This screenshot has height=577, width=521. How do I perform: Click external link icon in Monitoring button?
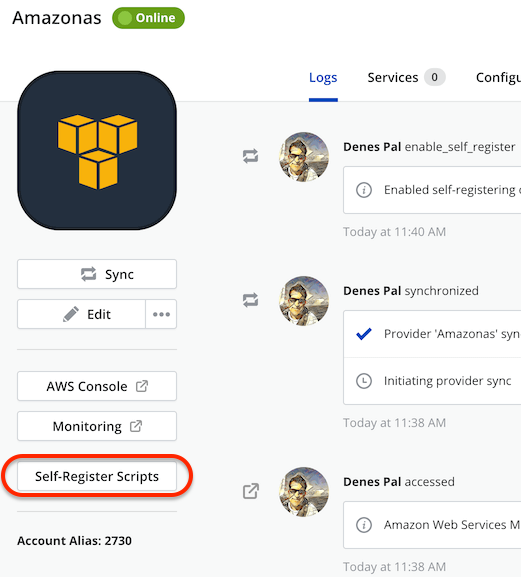tap(136, 426)
